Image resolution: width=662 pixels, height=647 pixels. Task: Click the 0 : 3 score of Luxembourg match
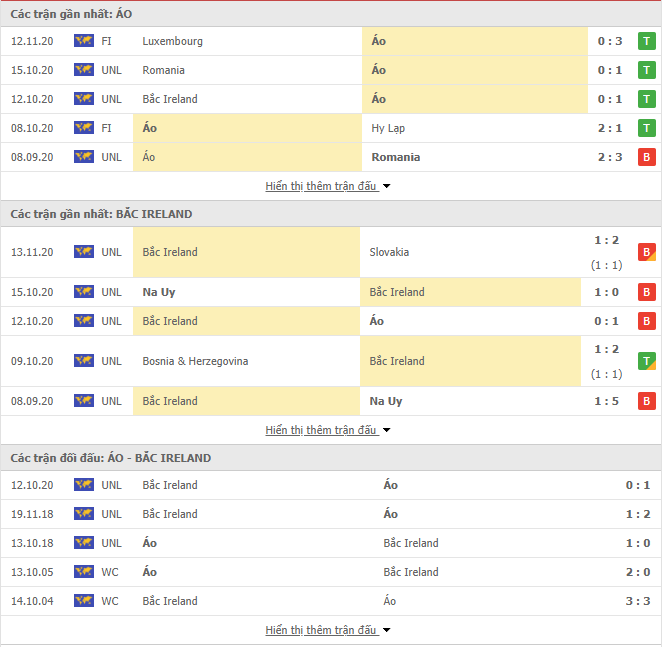tap(610, 41)
